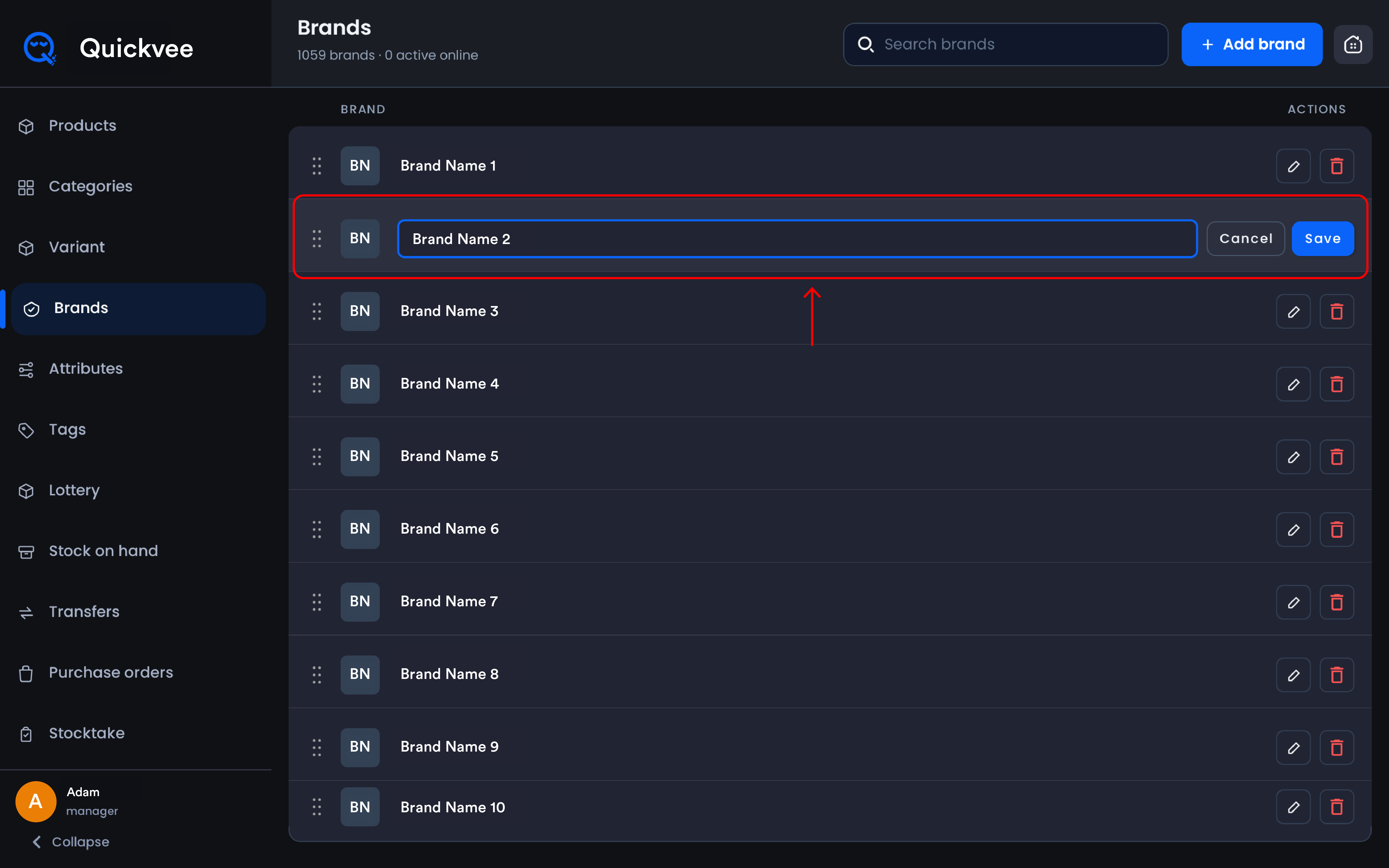Click the edit pencil for Brand Name 1

click(1293, 166)
